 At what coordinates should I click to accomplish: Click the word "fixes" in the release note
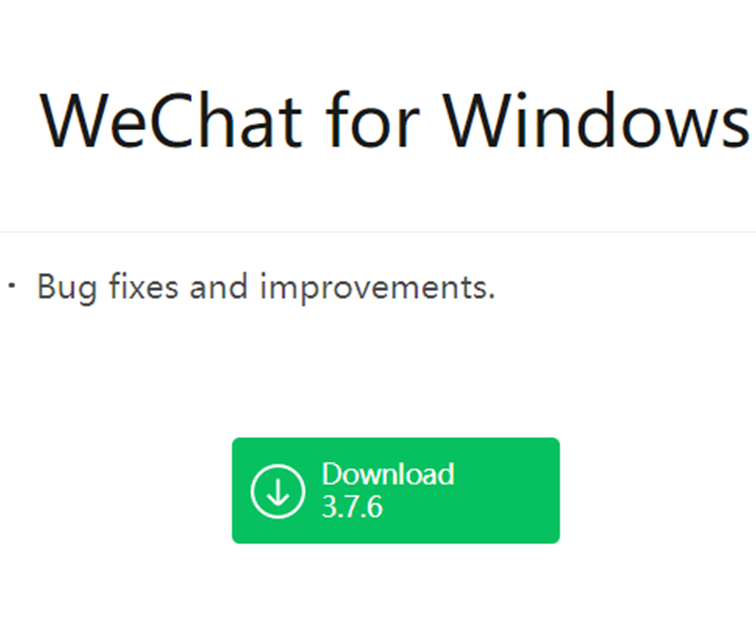[144, 286]
